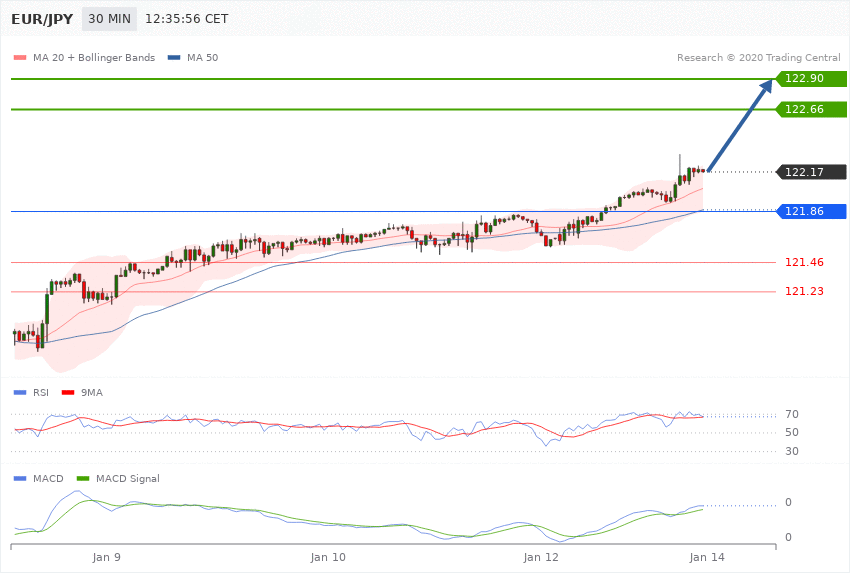Click the red 121.46 support value
The width and height of the screenshot is (850, 576).
(x=804, y=262)
